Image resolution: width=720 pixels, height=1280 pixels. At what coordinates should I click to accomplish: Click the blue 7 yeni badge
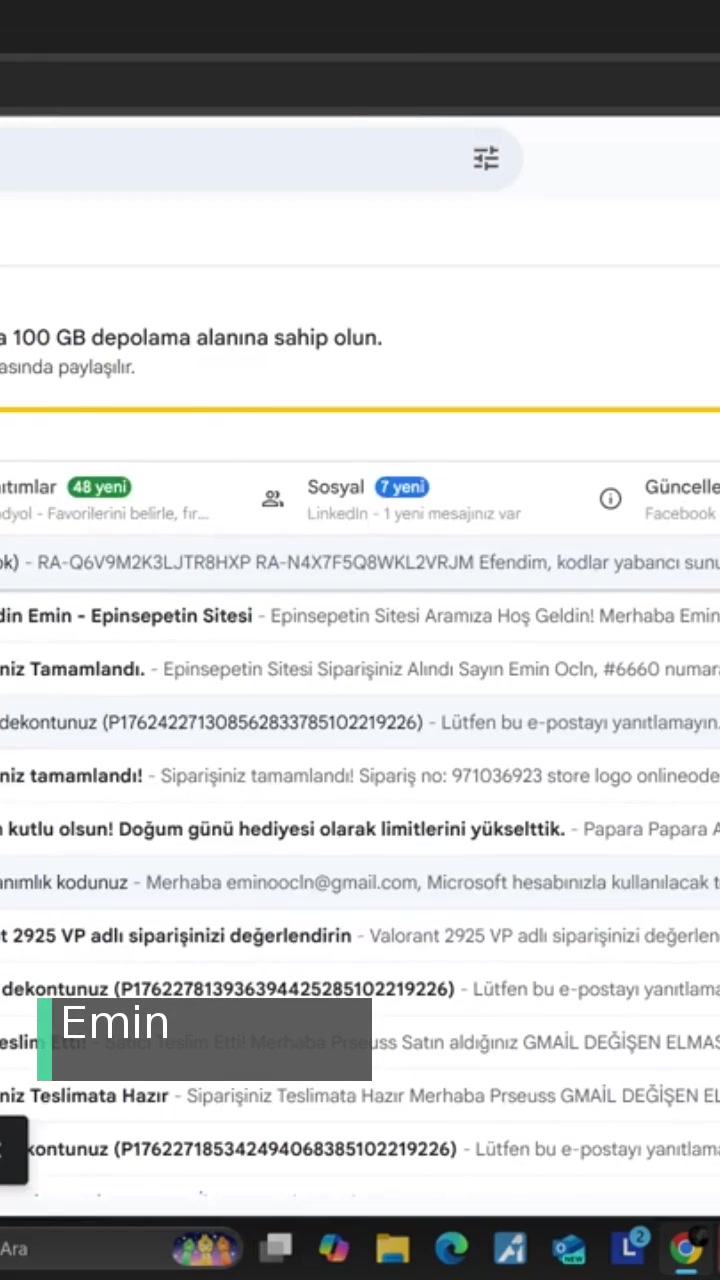(x=402, y=487)
